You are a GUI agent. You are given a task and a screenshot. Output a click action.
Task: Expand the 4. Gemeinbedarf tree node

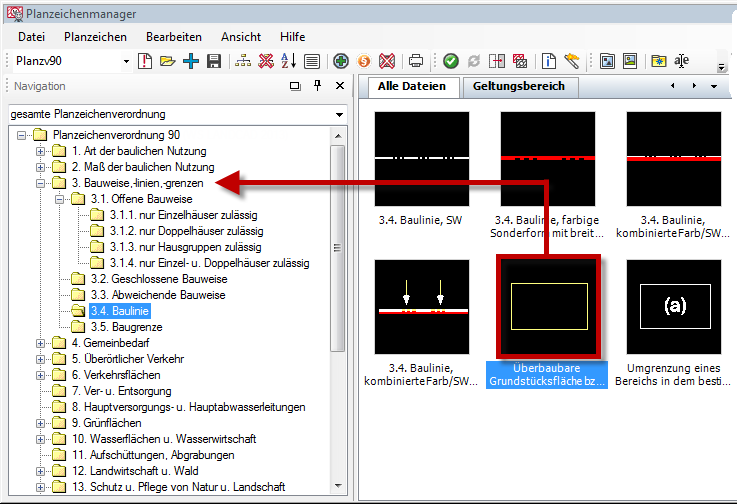41,343
